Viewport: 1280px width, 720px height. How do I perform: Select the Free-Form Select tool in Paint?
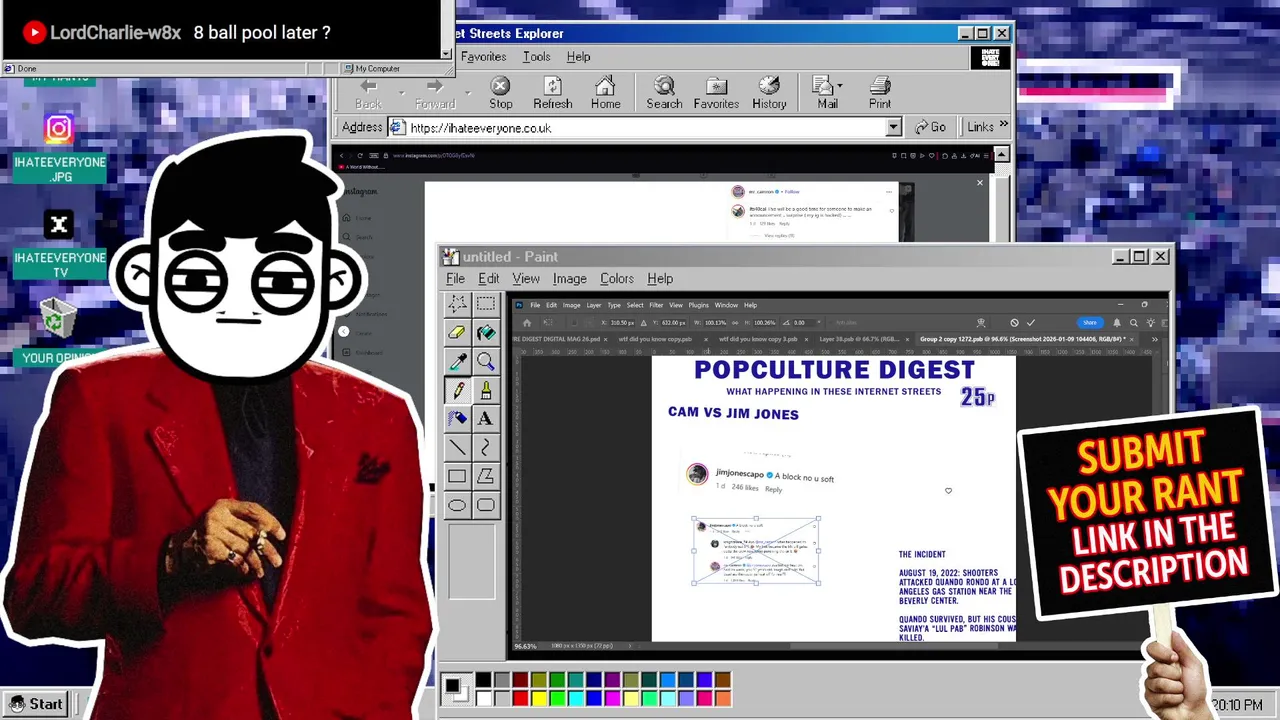coord(457,303)
